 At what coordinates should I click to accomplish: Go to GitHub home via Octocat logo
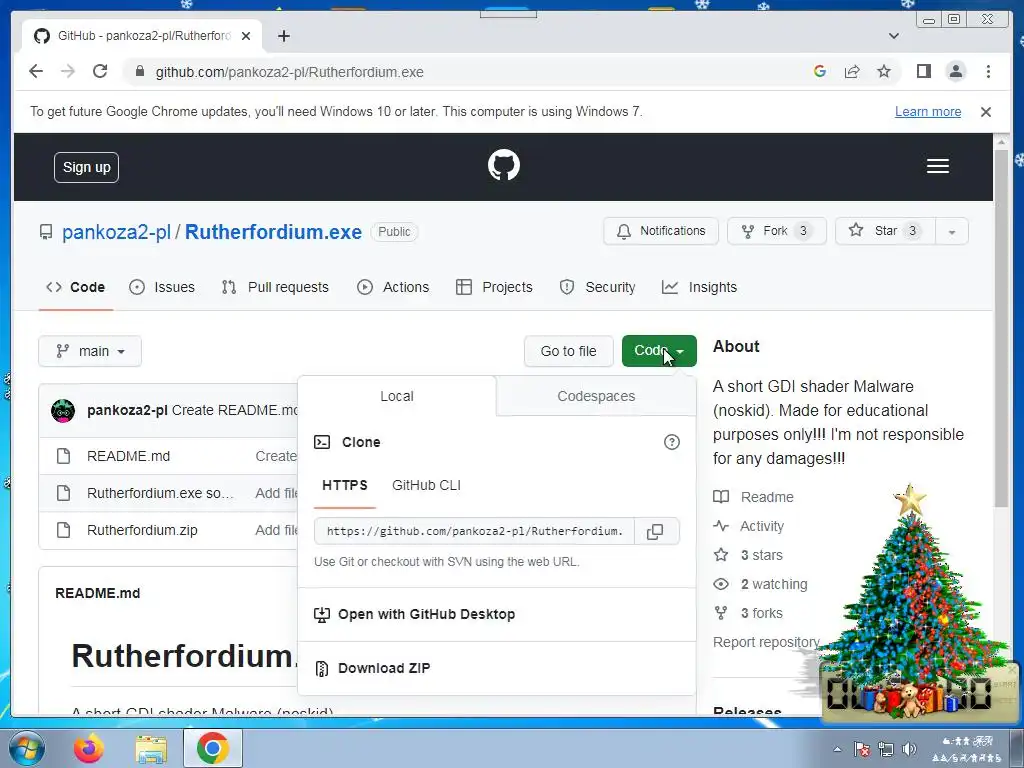(x=504, y=165)
